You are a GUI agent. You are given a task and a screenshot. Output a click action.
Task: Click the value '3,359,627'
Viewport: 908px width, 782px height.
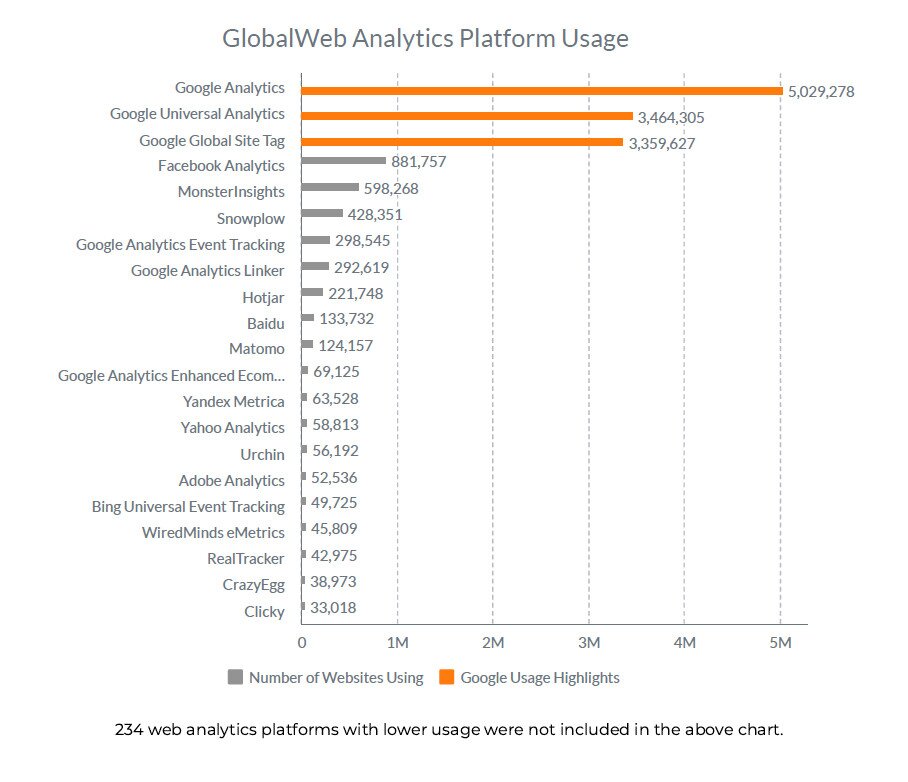click(x=662, y=144)
